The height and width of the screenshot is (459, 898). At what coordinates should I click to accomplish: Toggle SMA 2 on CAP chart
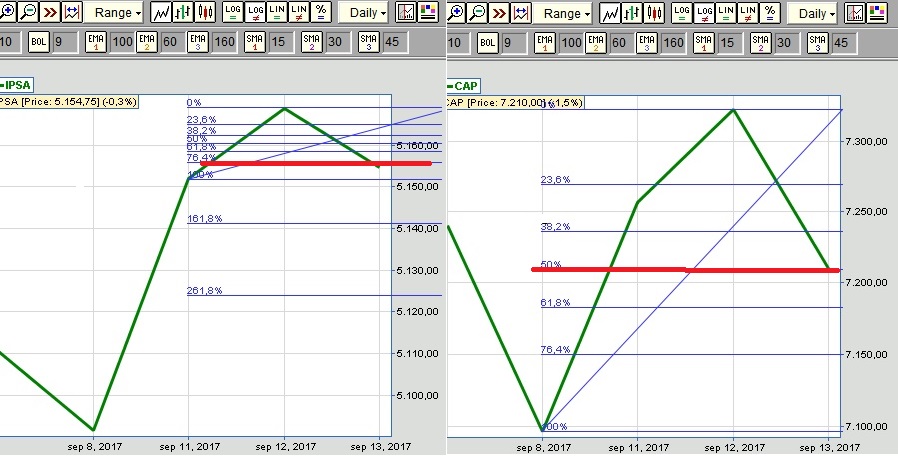(761, 43)
